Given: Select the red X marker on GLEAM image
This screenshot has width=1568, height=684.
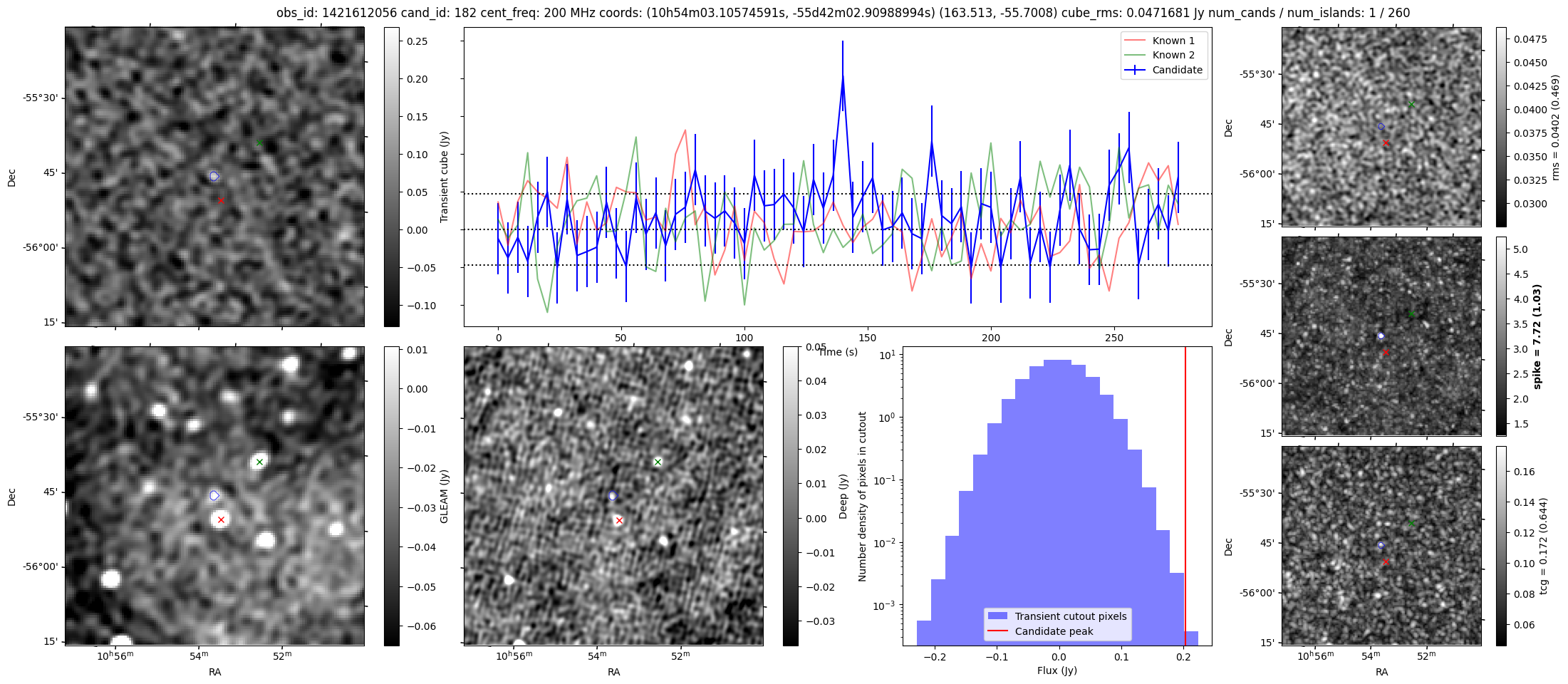Looking at the screenshot, I should click(221, 520).
